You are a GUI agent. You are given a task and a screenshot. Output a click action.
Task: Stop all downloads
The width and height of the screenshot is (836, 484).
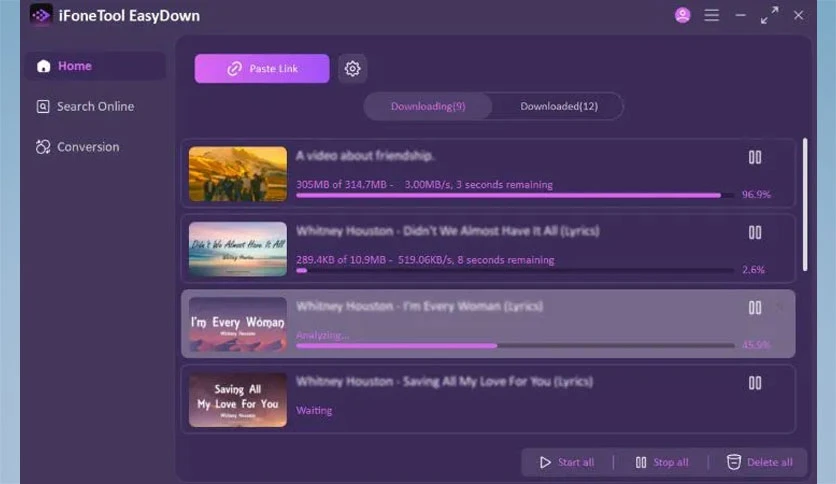tap(662, 462)
